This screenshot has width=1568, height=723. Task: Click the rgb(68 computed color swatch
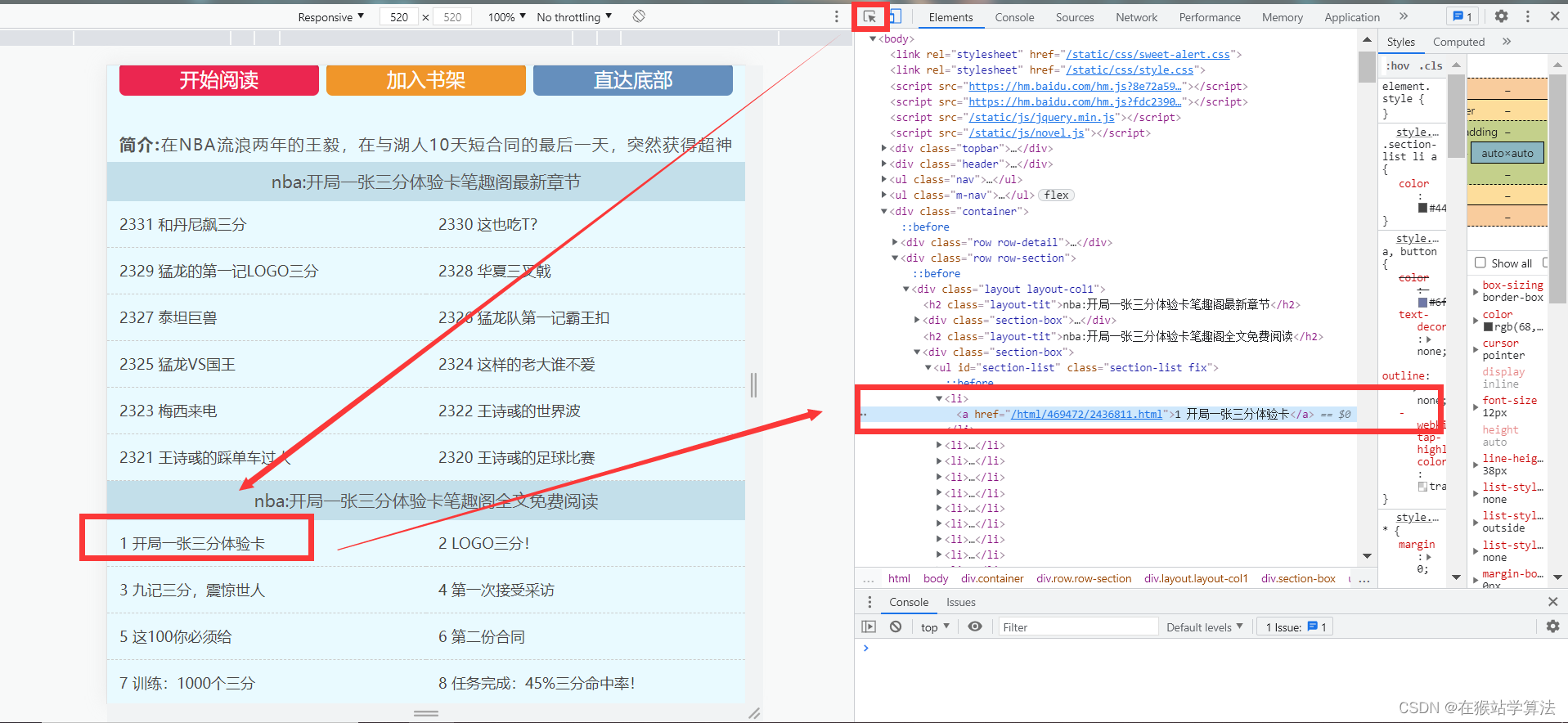click(x=1489, y=326)
